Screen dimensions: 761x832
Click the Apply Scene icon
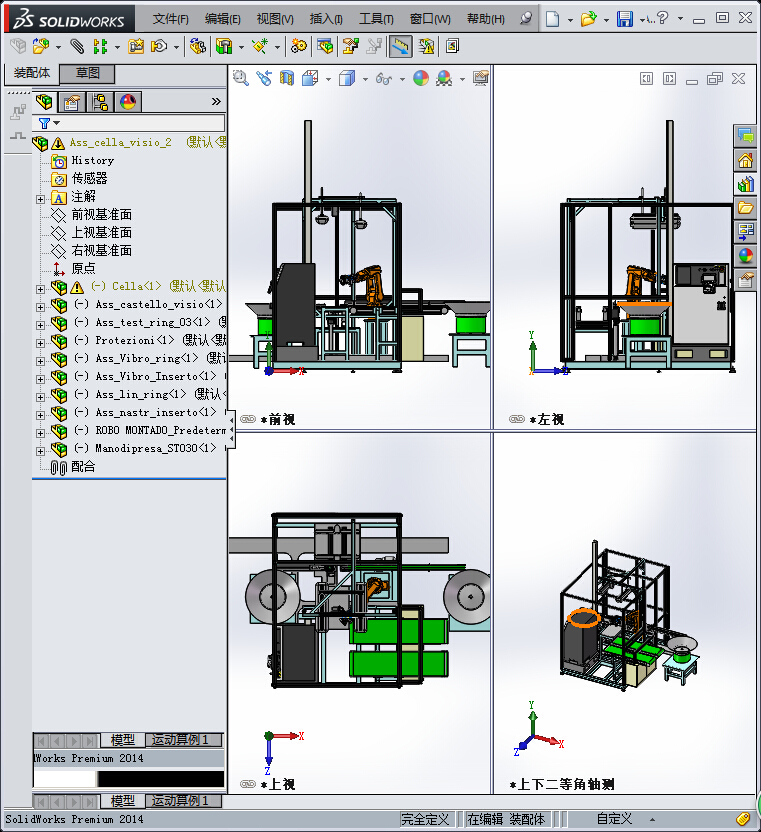(444, 79)
